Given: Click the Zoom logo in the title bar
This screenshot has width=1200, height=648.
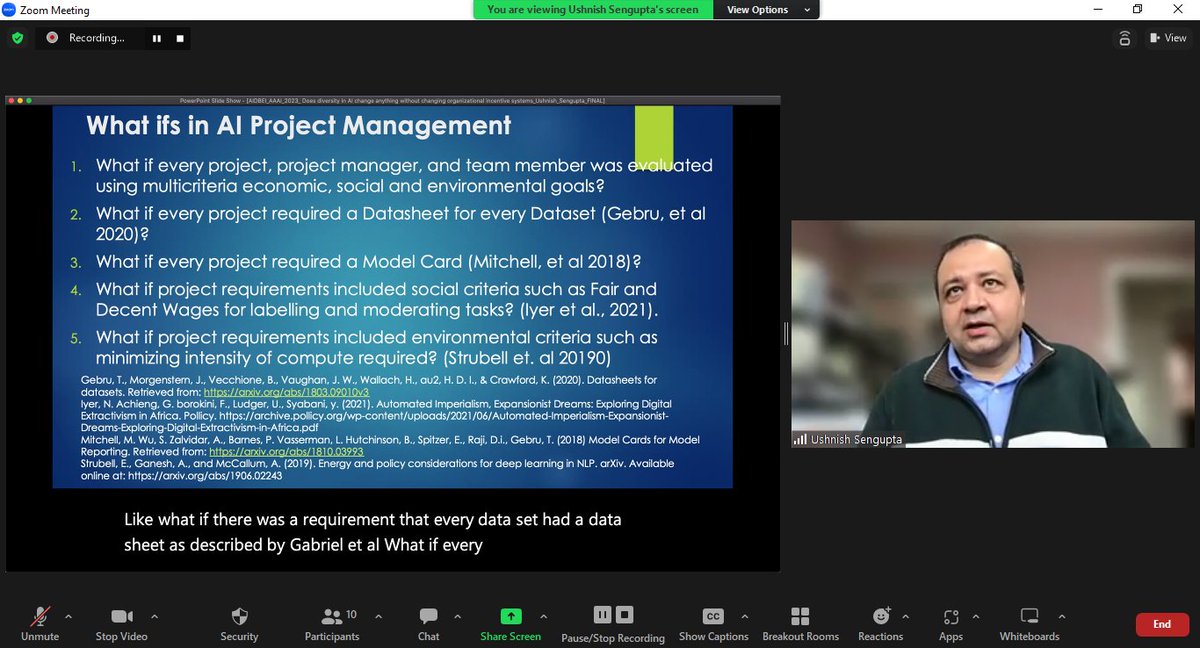Looking at the screenshot, I should (10, 10).
